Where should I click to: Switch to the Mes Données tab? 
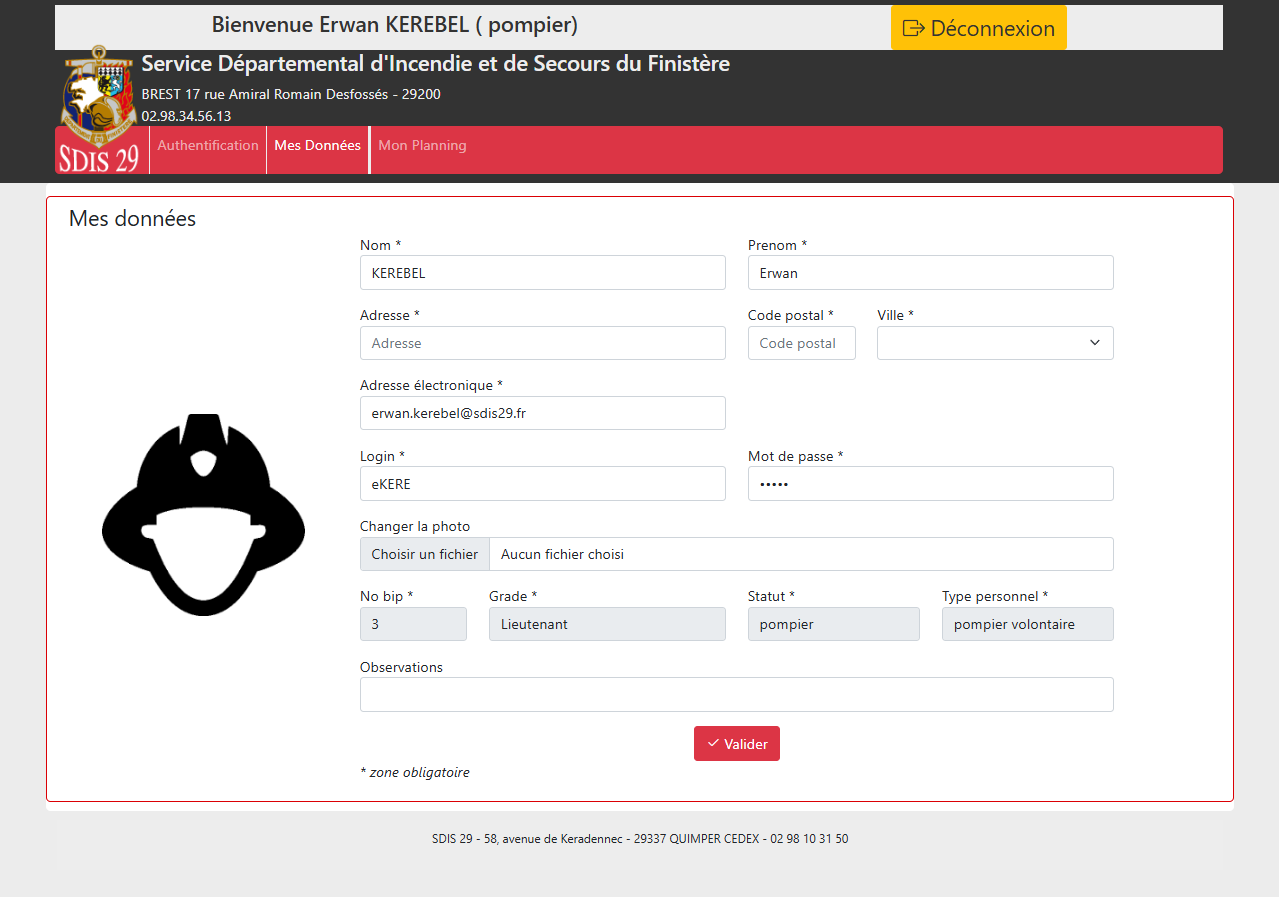(x=317, y=146)
